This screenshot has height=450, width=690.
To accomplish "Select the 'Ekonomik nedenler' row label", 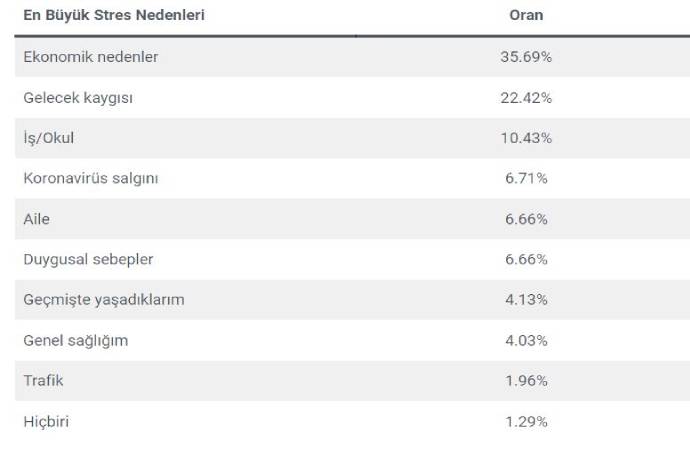I will pyautogui.click(x=91, y=57).
